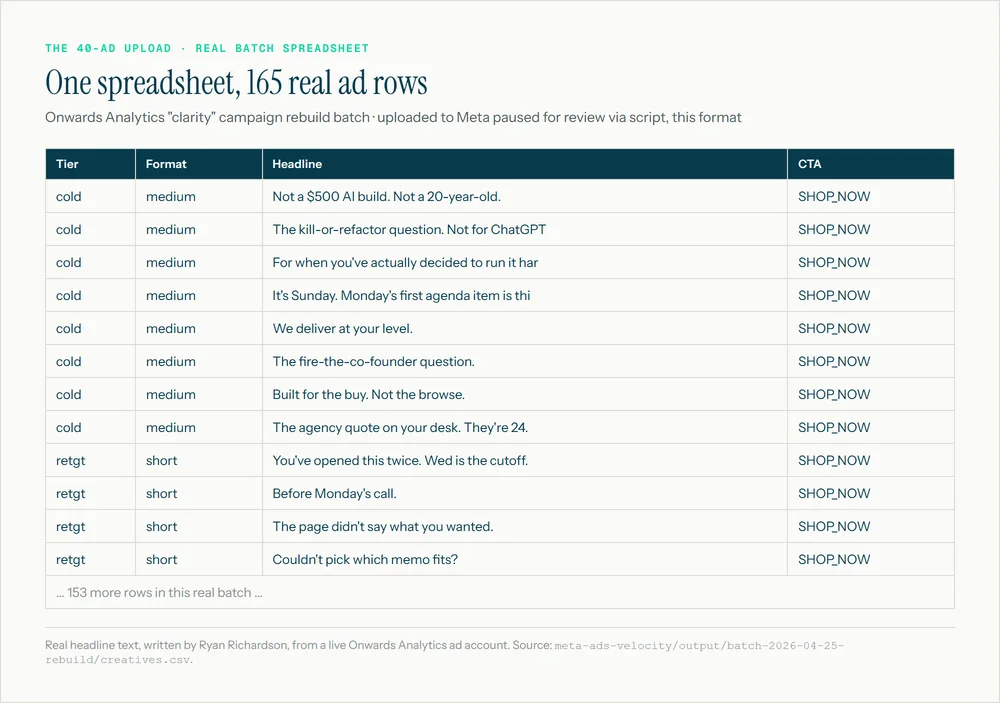Select headline 'Built for the buy. Not the browse.'

point(369,394)
